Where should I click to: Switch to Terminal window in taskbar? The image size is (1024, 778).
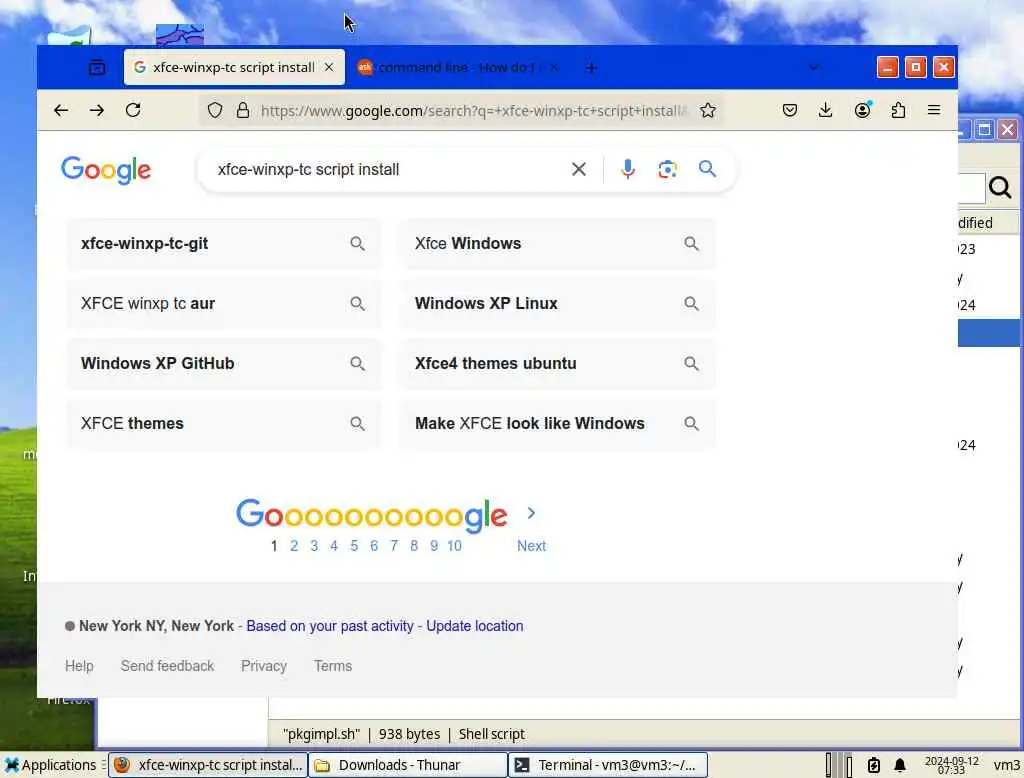click(608, 765)
